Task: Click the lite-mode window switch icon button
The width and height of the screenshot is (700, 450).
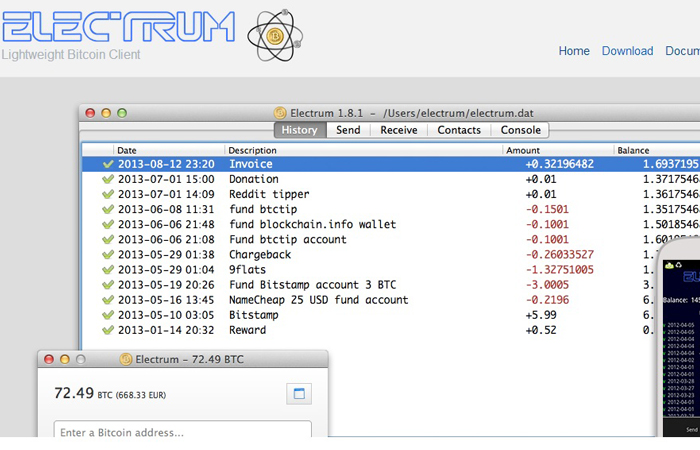Action: (299, 393)
